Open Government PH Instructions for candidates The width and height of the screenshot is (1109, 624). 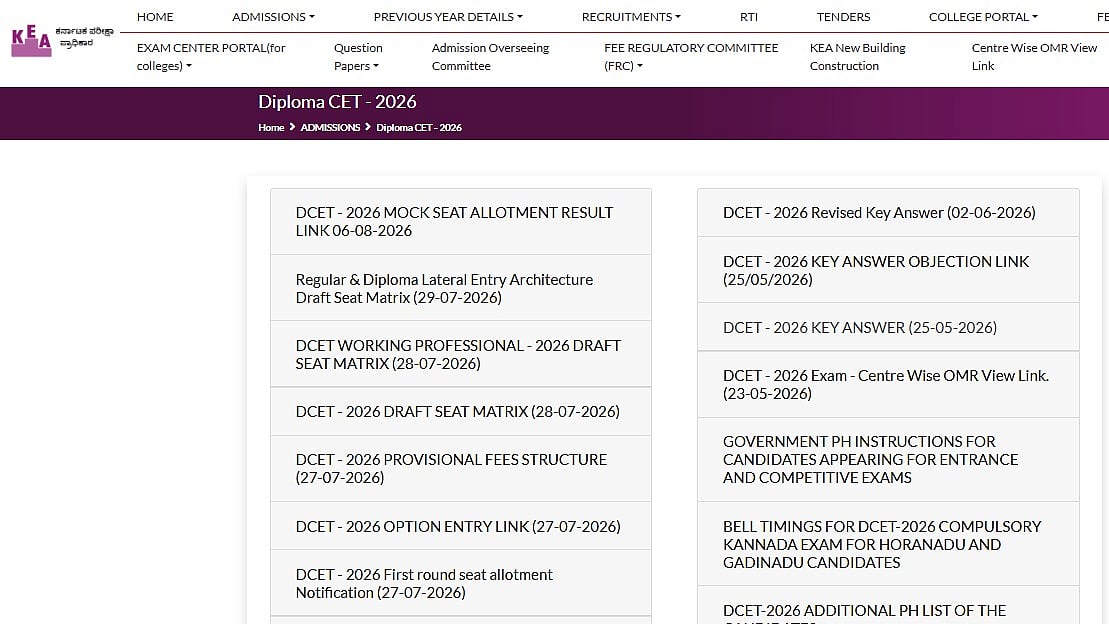[888, 459]
